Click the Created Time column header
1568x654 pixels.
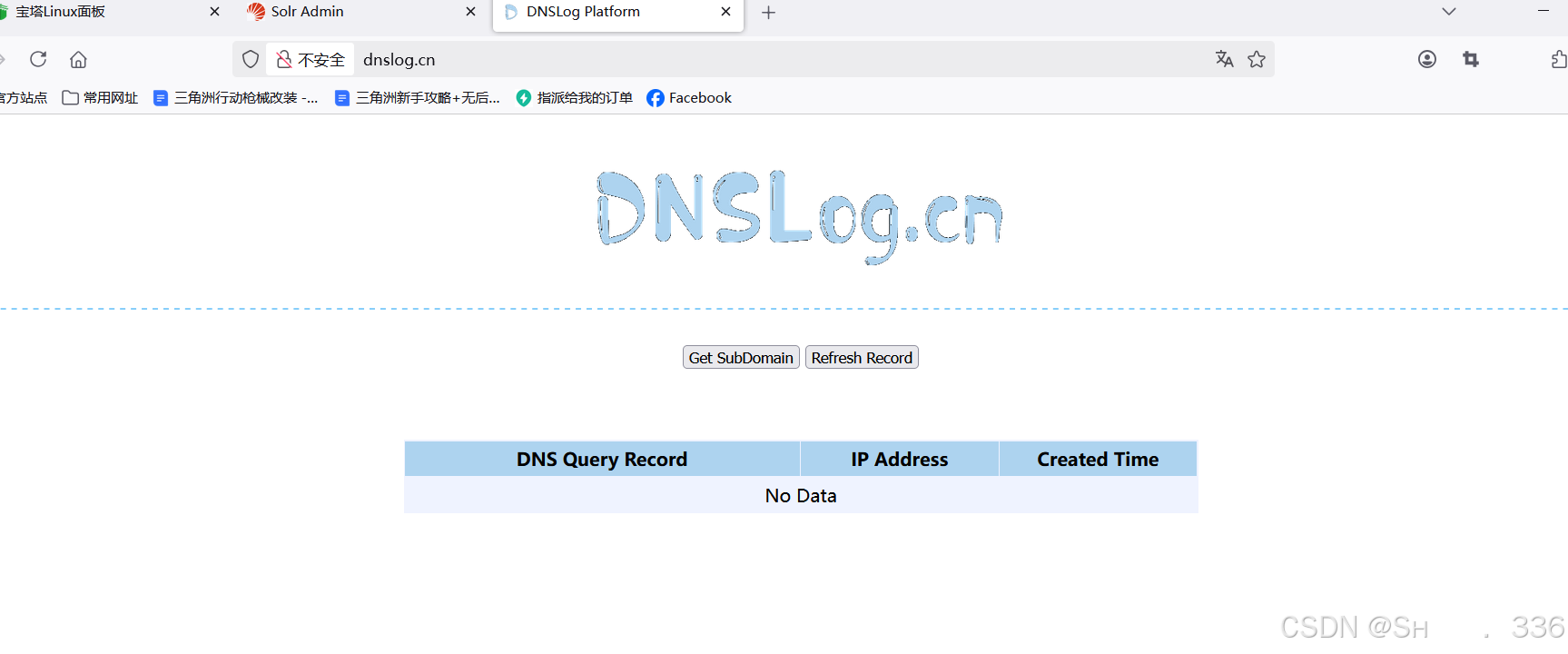(1098, 459)
